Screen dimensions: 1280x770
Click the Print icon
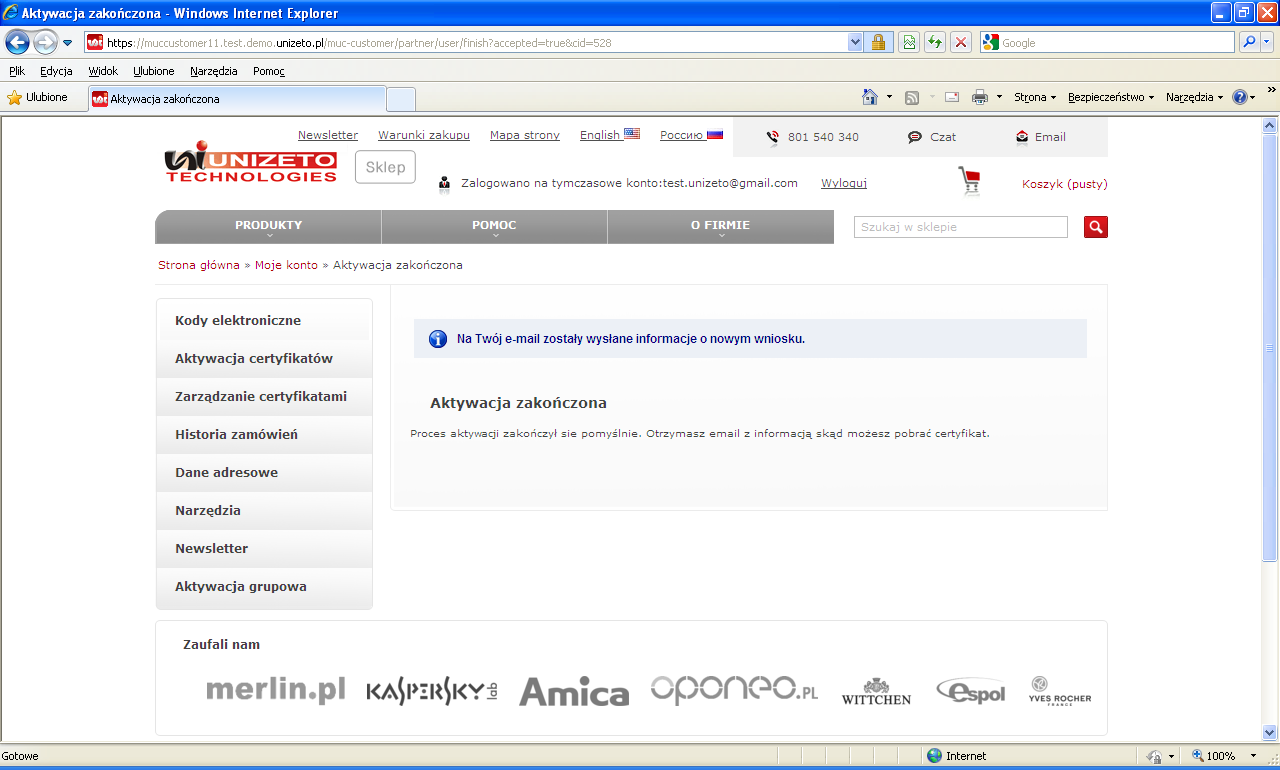click(980, 97)
